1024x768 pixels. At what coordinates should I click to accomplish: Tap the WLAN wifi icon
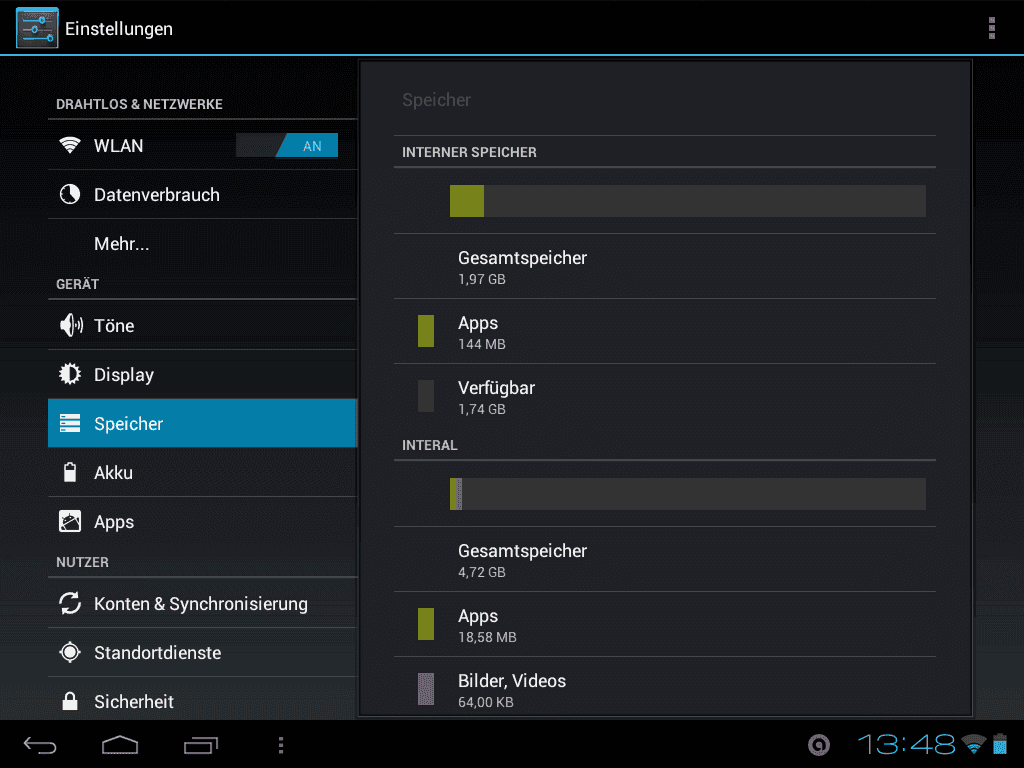click(x=70, y=145)
